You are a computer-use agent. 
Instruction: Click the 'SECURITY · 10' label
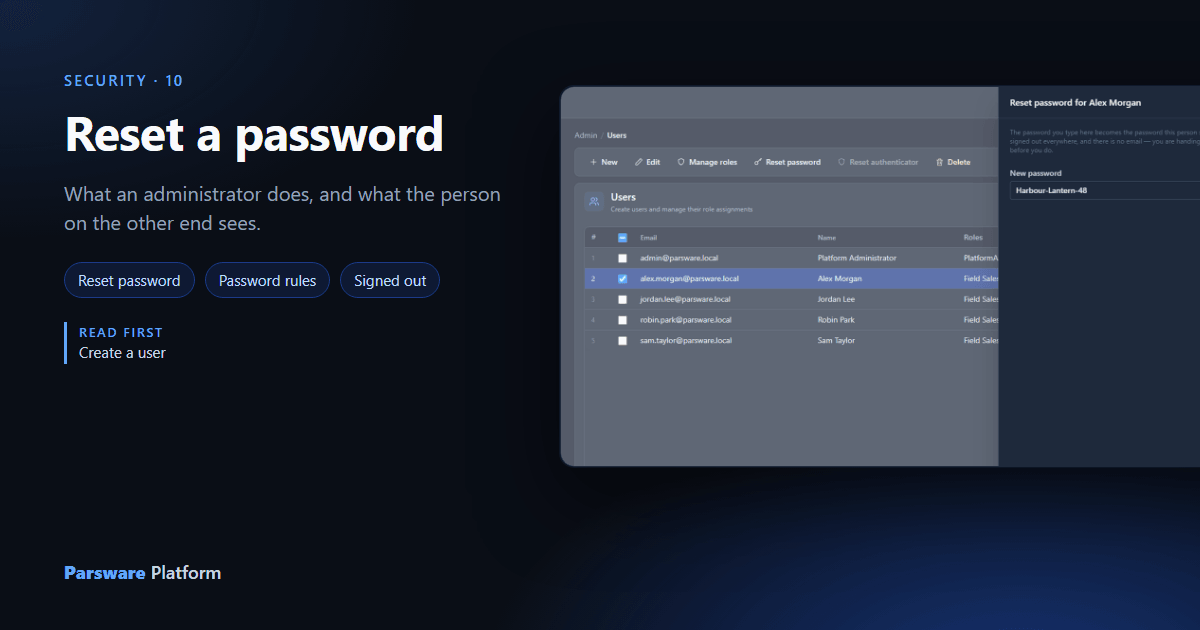tap(124, 81)
